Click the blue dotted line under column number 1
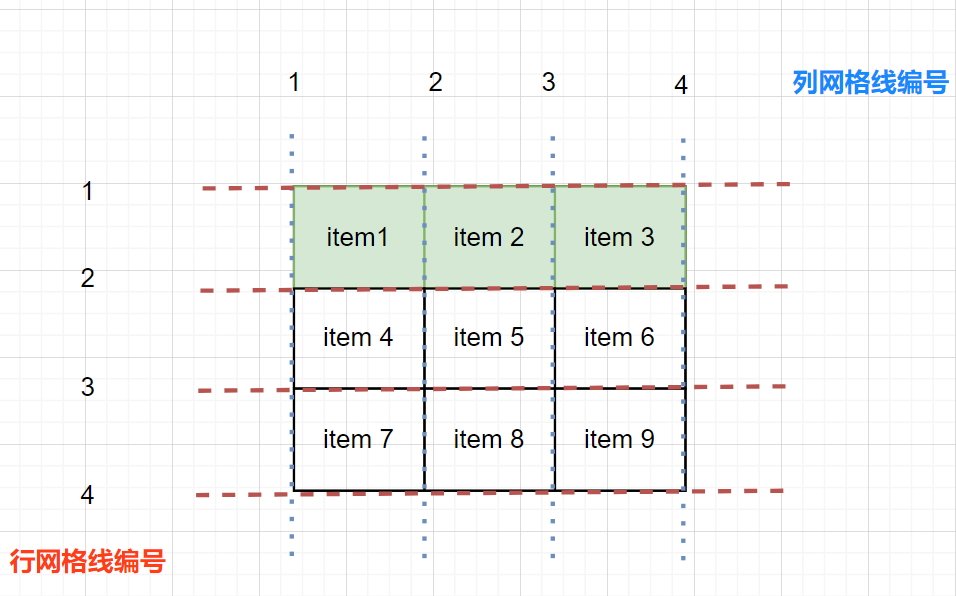 (291, 158)
